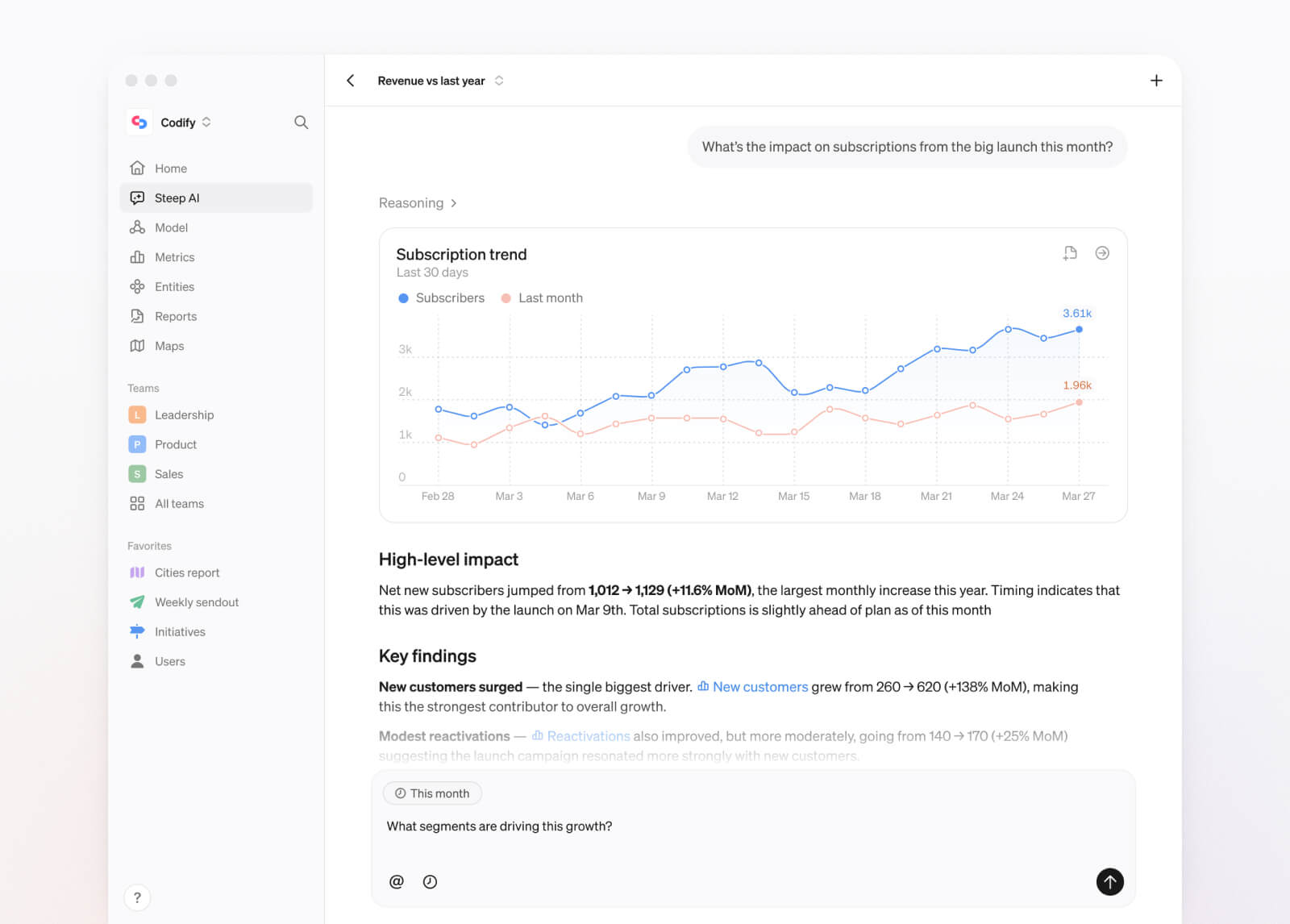Click the search magnifier icon in sidebar
The height and width of the screenshot is (924, 1290).
coord(301,123)
